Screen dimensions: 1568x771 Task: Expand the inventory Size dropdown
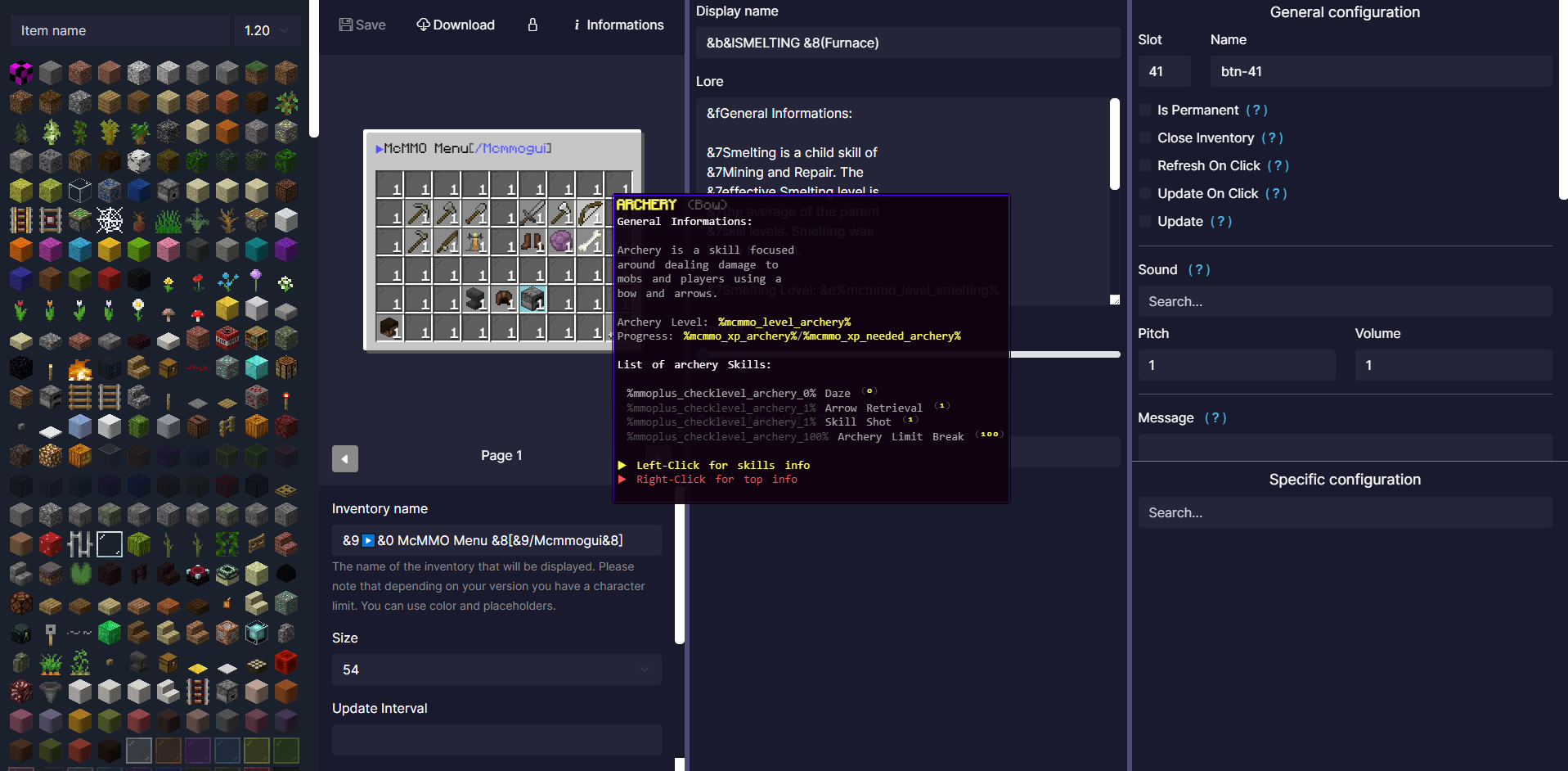click(496, 670)
